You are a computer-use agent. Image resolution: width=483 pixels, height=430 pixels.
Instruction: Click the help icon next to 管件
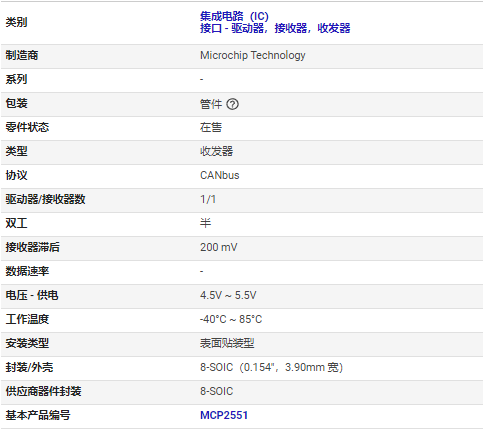click(232, 104)
